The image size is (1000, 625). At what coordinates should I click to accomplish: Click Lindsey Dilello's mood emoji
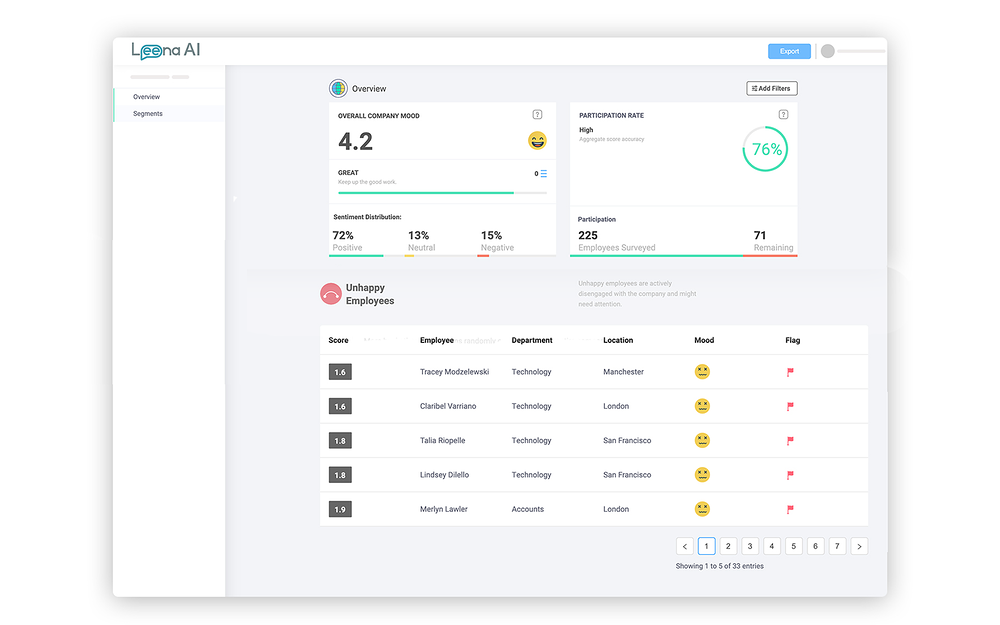tap(702, 475)
